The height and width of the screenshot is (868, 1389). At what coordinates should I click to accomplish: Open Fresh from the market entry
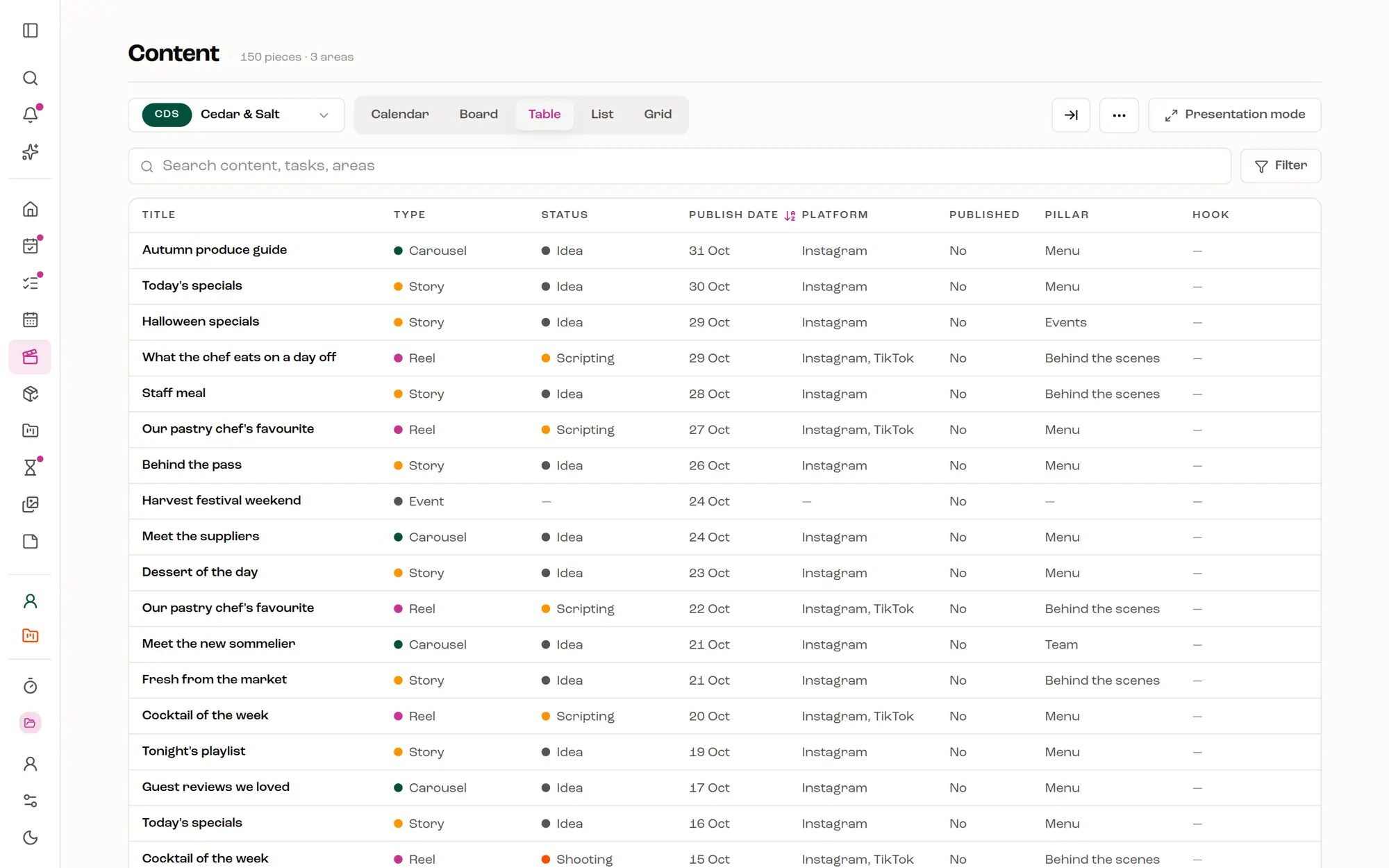[214, 680]
